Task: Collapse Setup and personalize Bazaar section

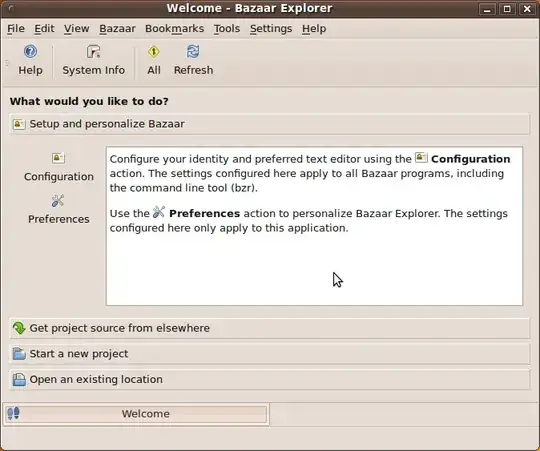Action: click(270, 124)
